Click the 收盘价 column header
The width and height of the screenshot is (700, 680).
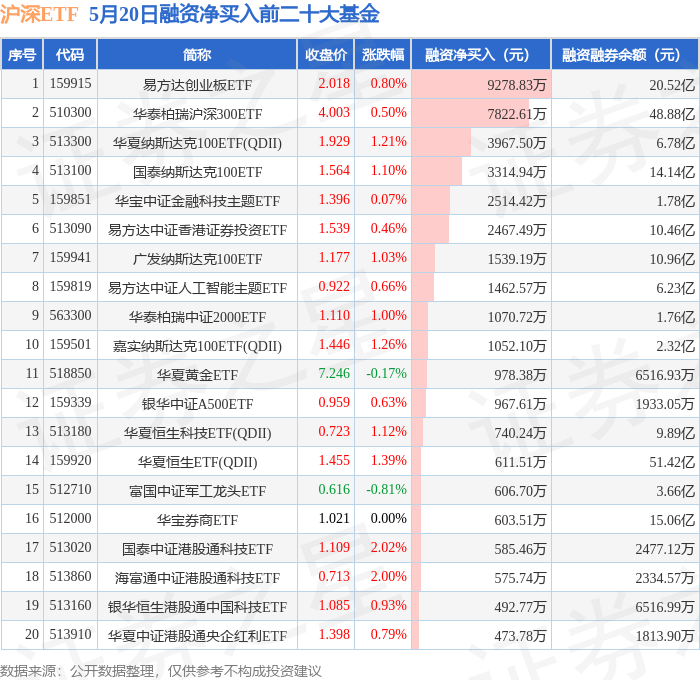pyautogui.click(x=326, y=54)
